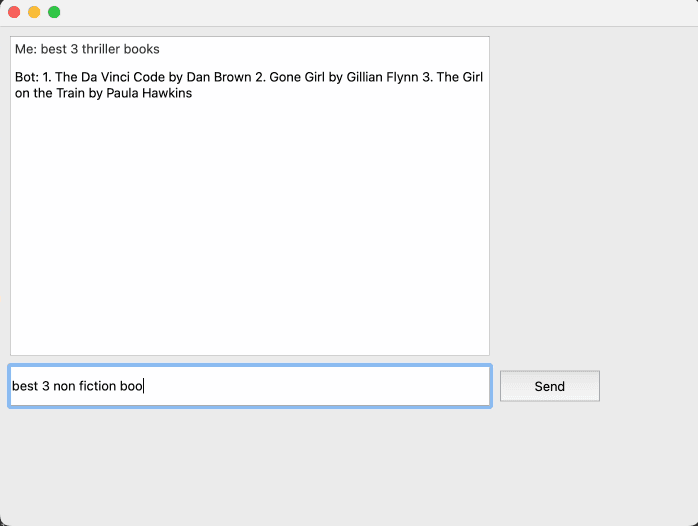Place cursor on 'best' in the input box
Screen dimensions: 698x526
25,386
